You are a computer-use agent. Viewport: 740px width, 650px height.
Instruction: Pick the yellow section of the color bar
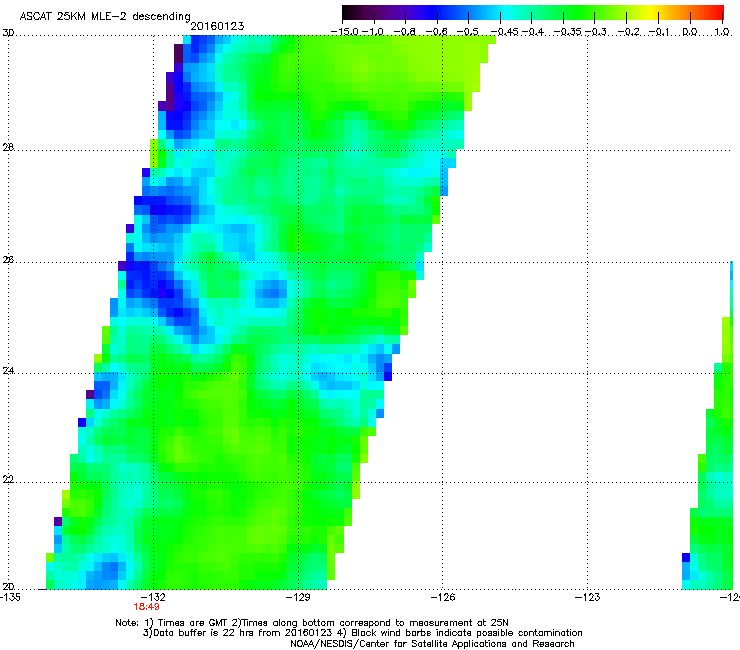(x=654, y=13)
